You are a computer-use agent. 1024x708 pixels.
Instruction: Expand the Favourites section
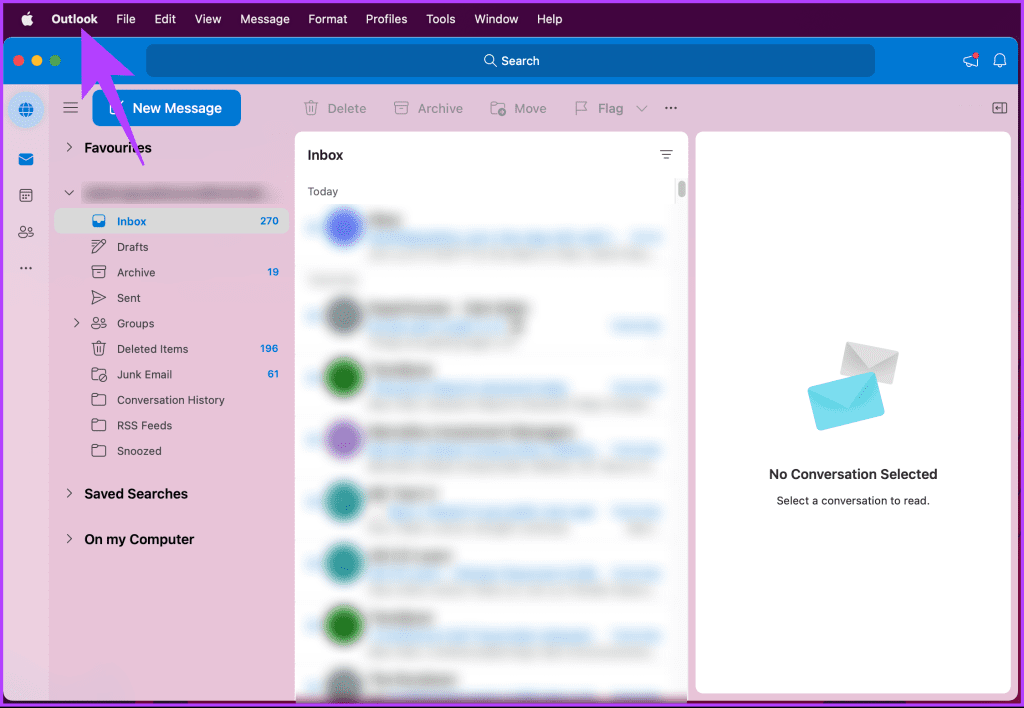(69, 148)
